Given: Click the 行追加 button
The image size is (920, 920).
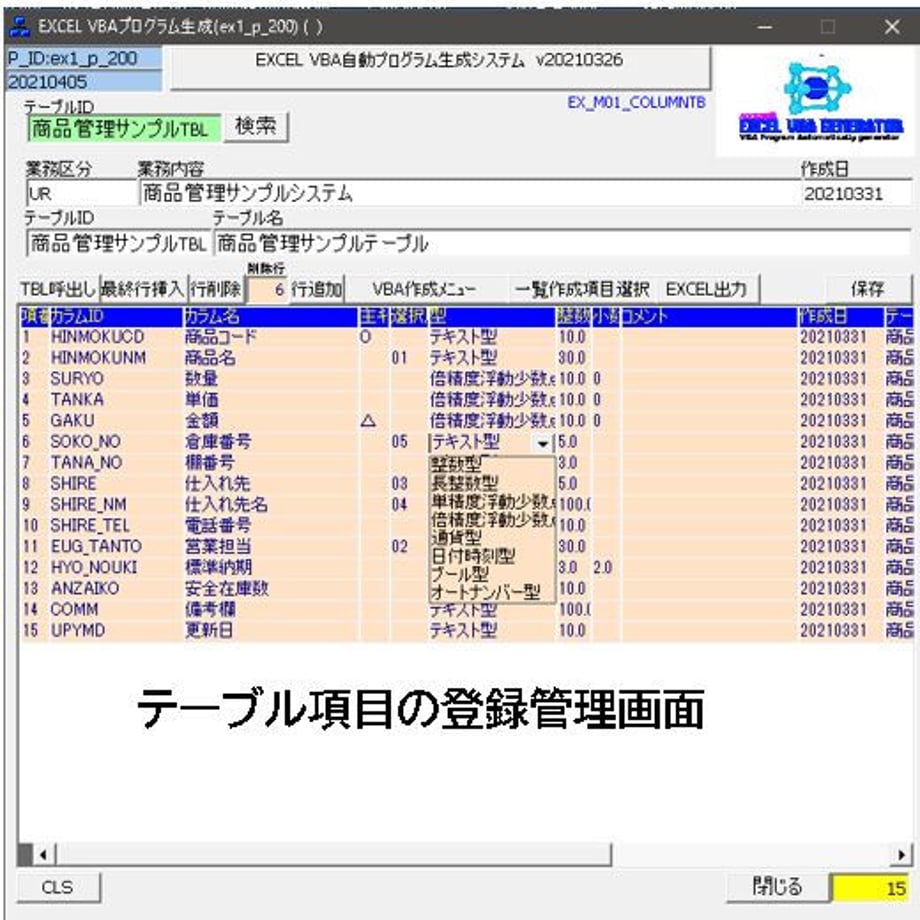Looking at the screenshot, I should pyautogui.click(x=317, y=289).
